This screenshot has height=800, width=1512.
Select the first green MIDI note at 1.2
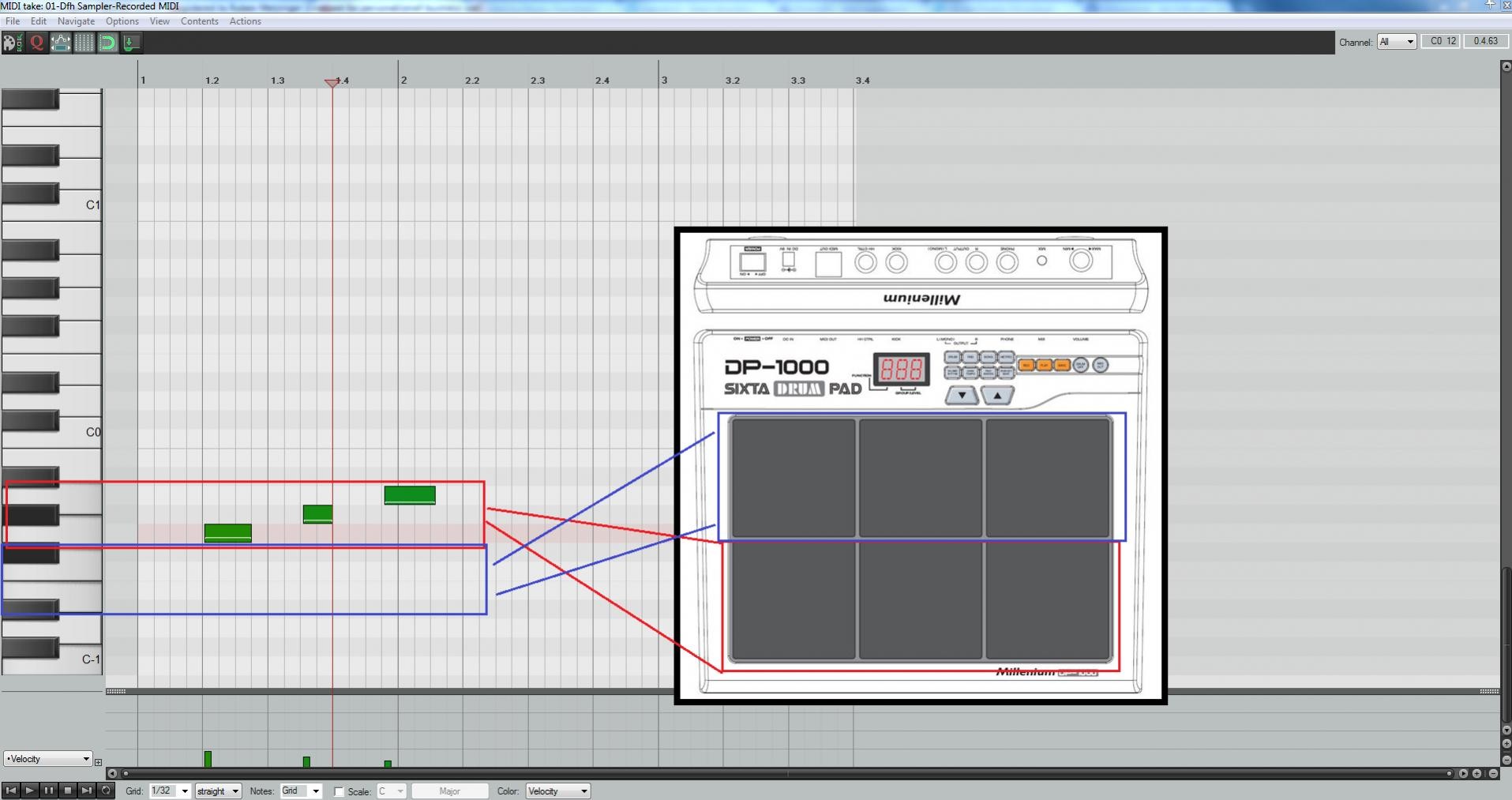coord(227,533)
